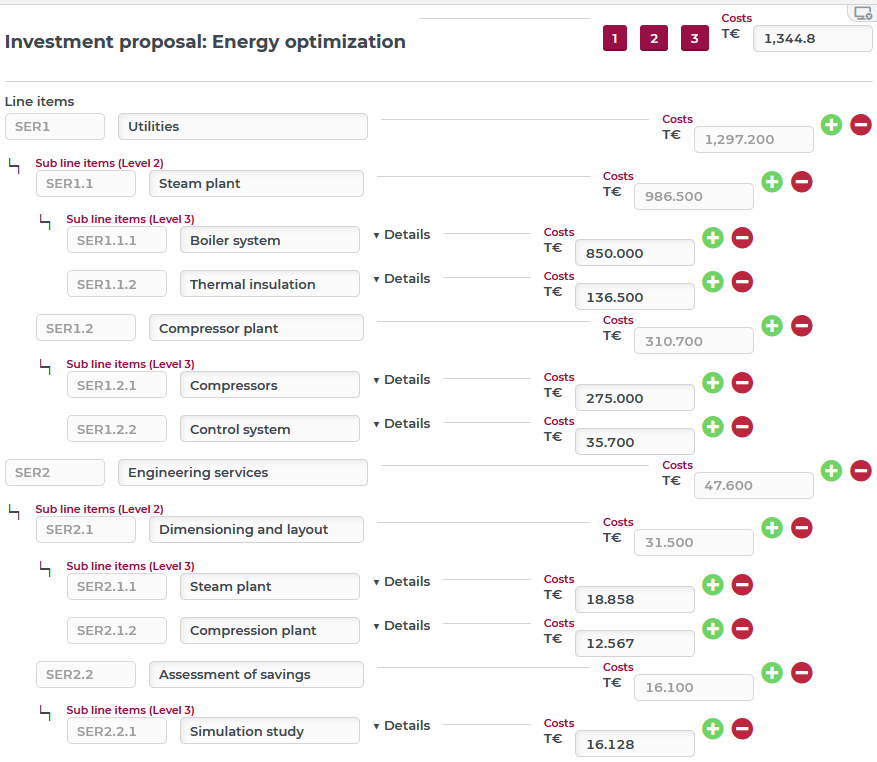877x762 pixels.
Task: Click the SER1.2.2 code field
Action: pyautogui.click(x=117, y=429)
